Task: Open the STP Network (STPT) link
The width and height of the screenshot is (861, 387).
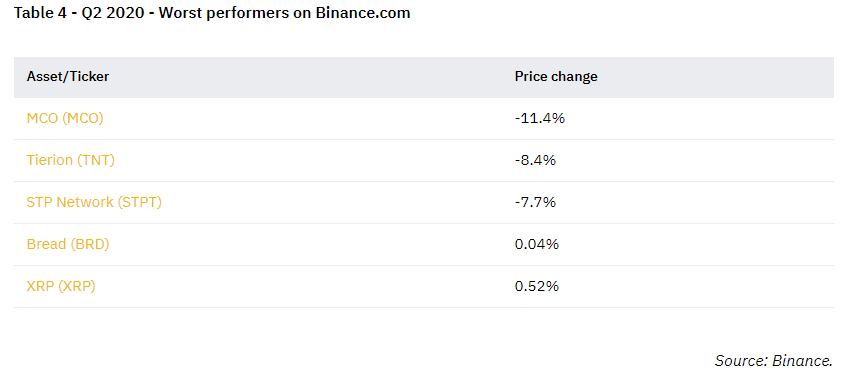Action: [x=94, y=202]
